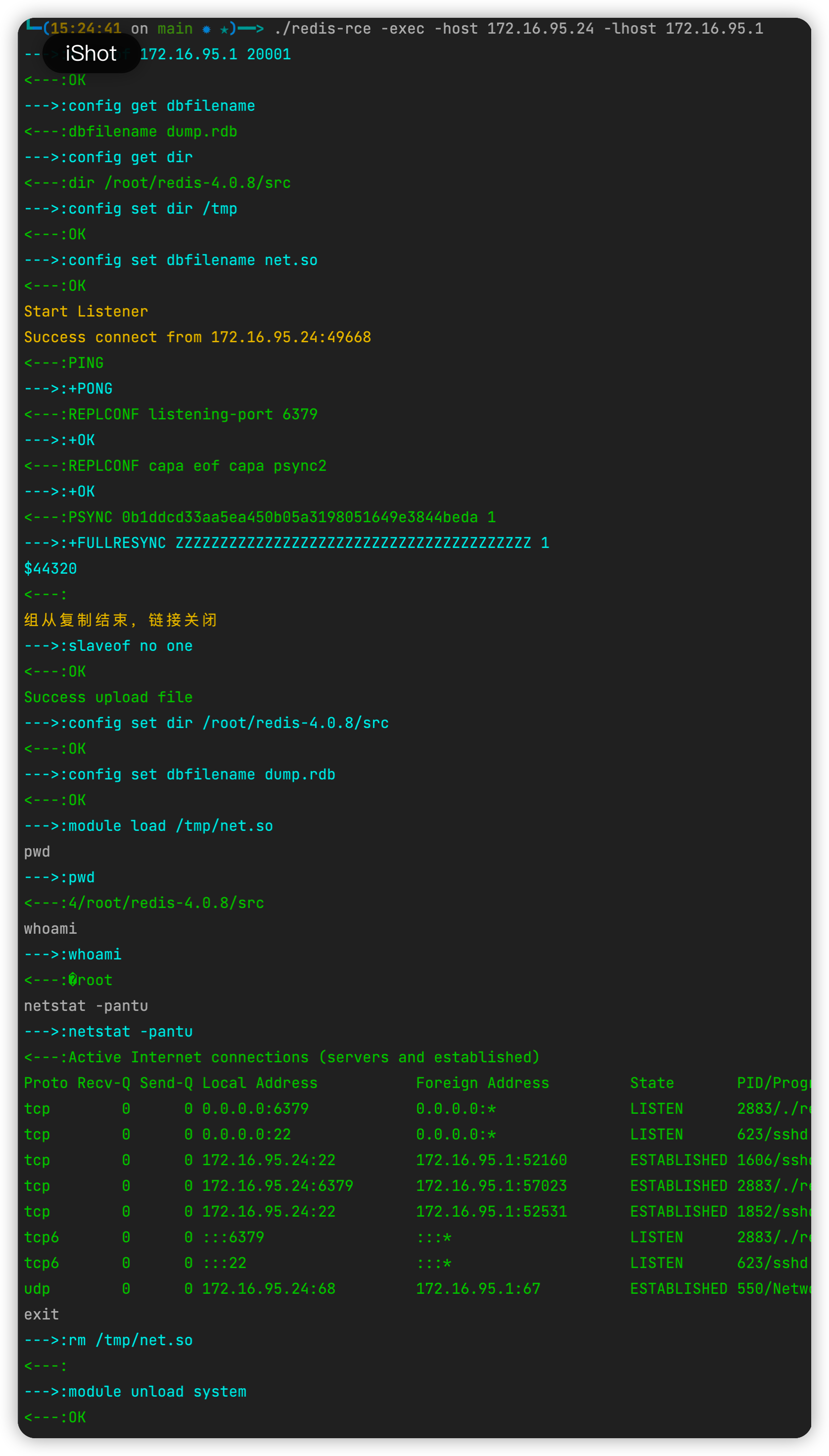The height and width of the screenshot is (1456, 829).
Task: Click the green 'Success upload file' line
Action: (x=108, y=697)
